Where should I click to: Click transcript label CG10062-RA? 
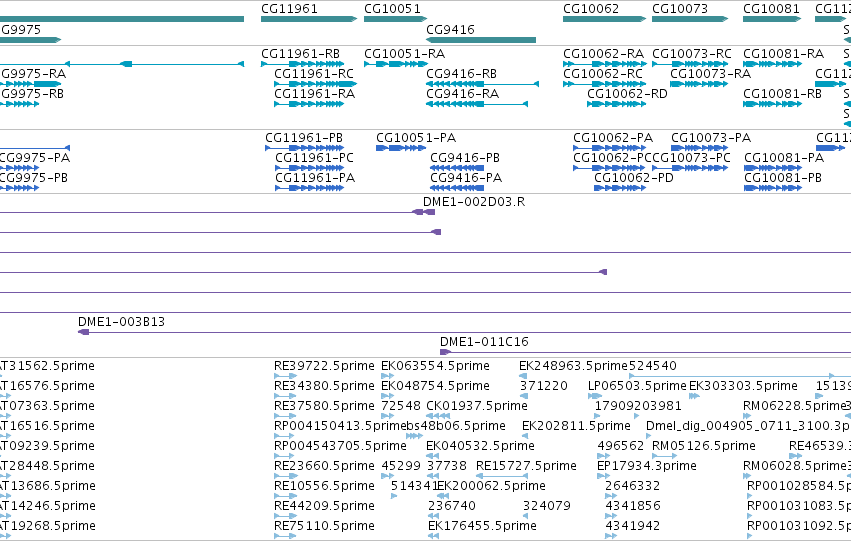(604, 54)
